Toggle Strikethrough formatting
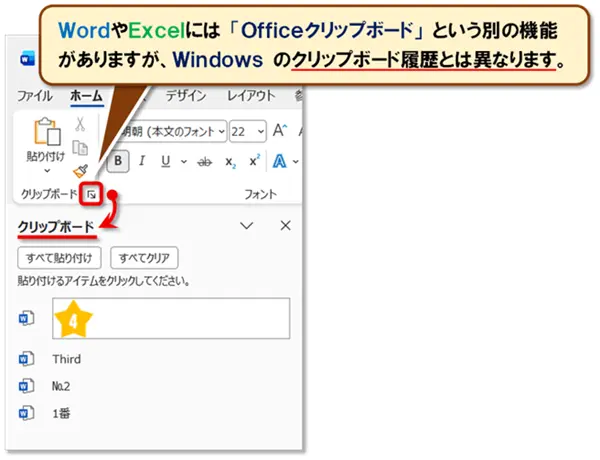Image resolution: width=600 pixels, height=460 pixels. pyautogui.click(x=205, y=162)
